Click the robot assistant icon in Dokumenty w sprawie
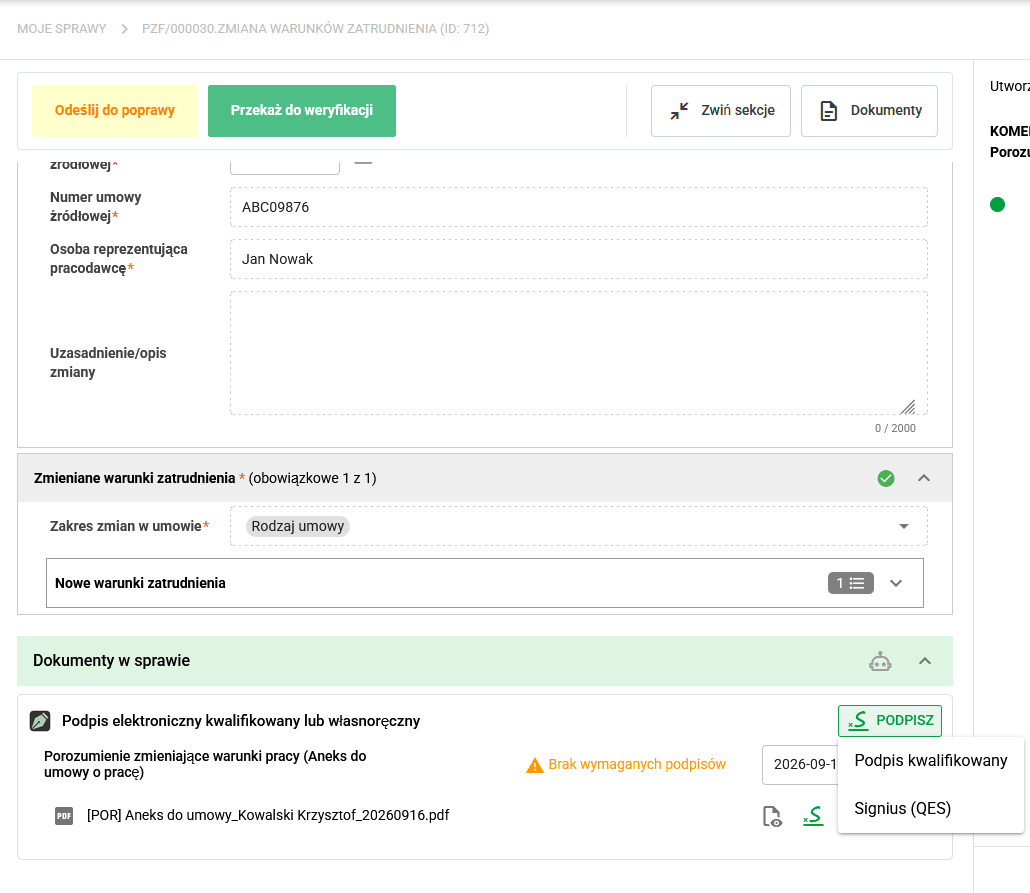Screen dimensions: 1030x893 pyautogui.click(x=880, y=661)
